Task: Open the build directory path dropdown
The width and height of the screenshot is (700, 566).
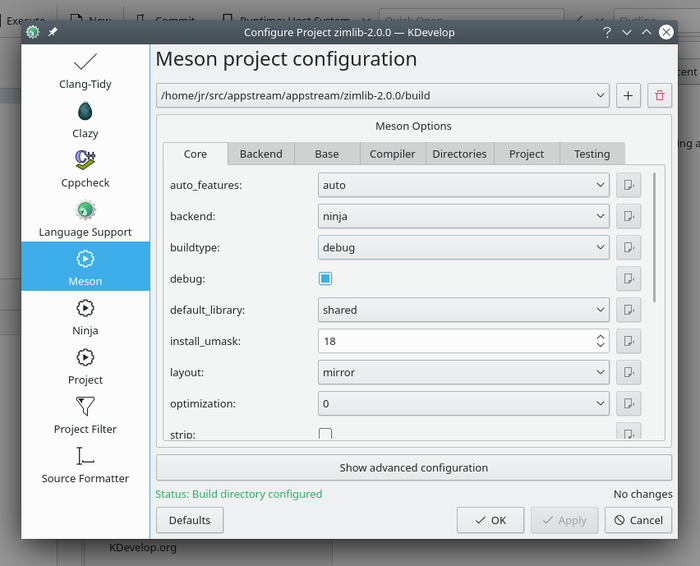Action: point(382,96)
